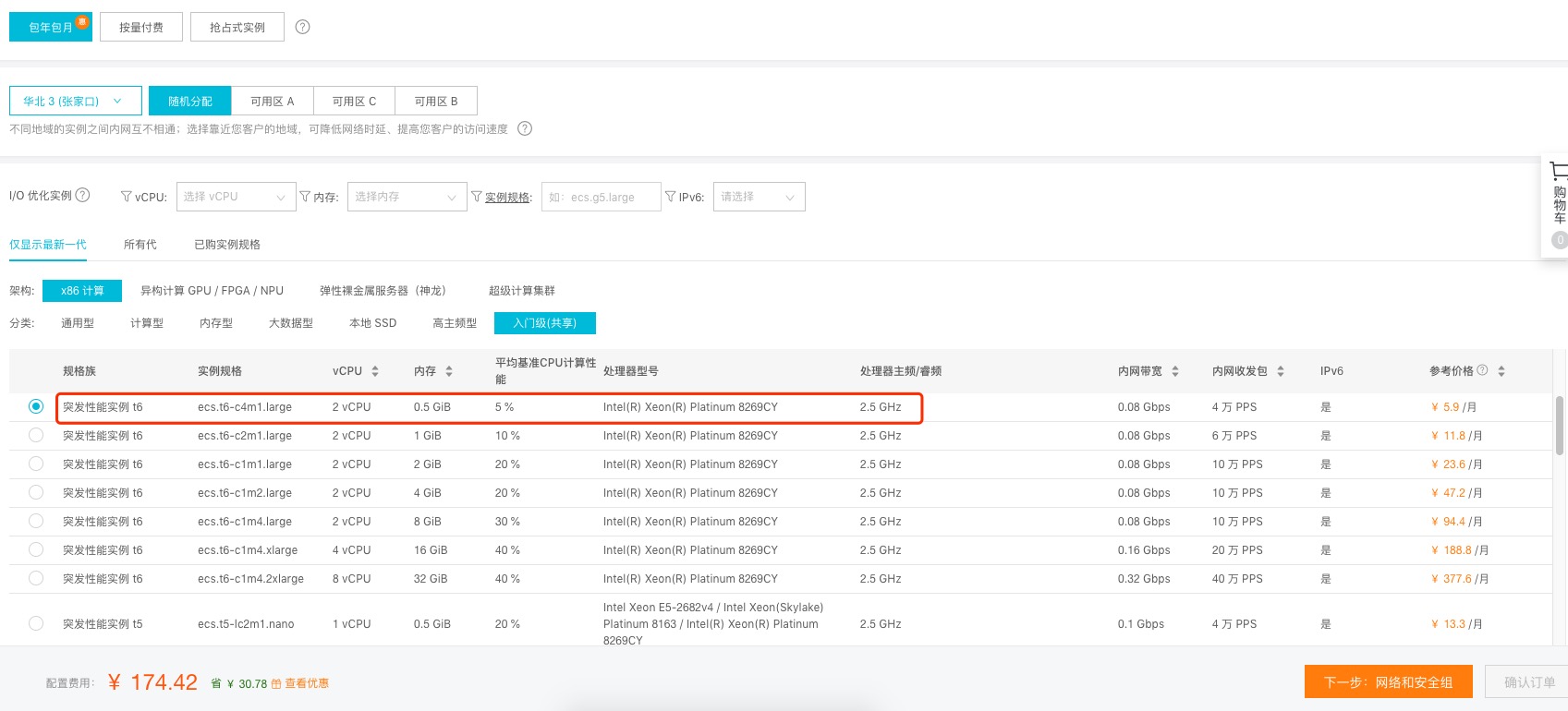Click the IPv6 filter funnel icon
The width and height of the screenshot is (1568, 711).
pos(671,197)
